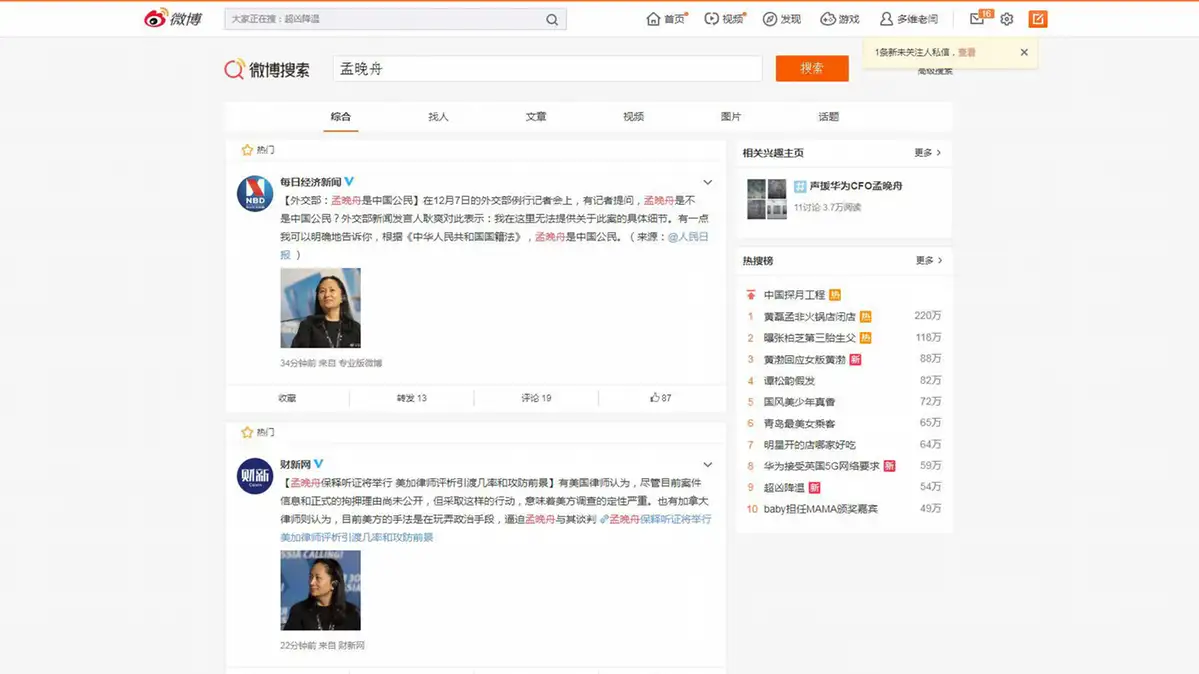
Task: Click the magnifier icon in top search bar
Action: (552, 19)
